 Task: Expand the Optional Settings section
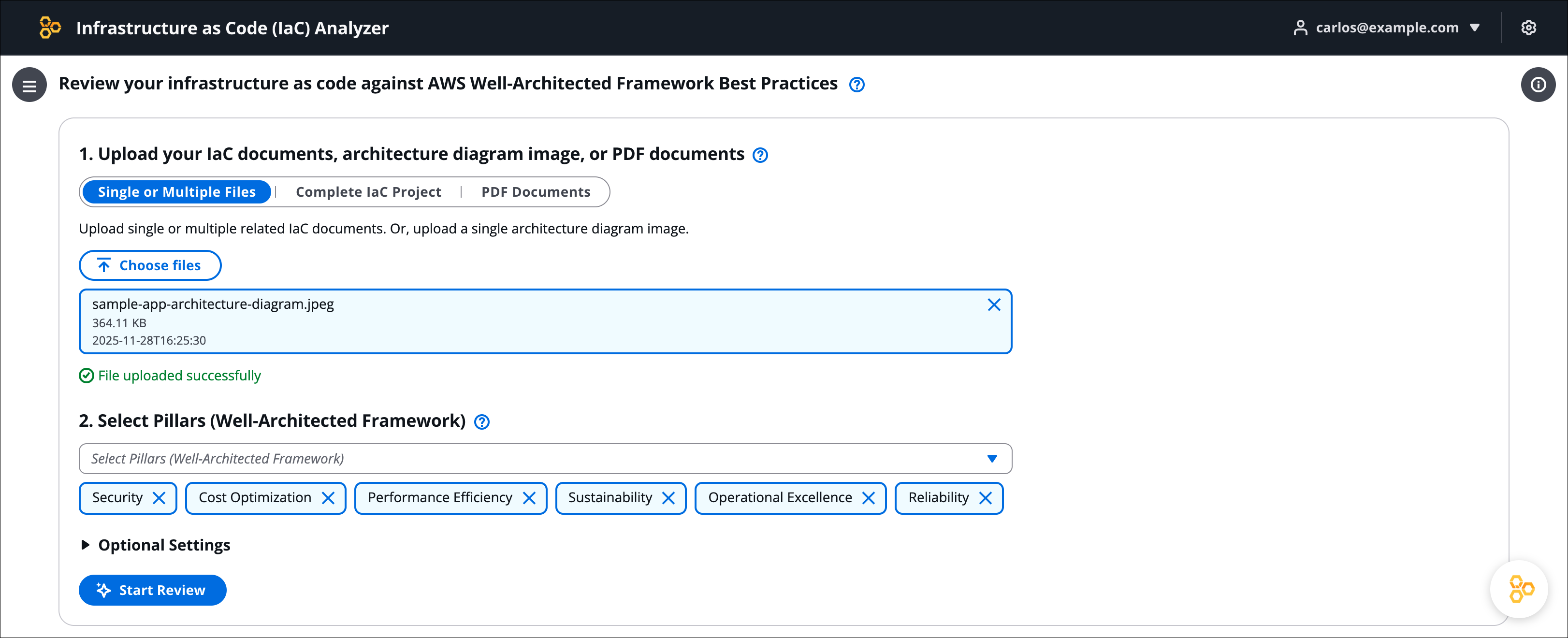pos(155,545)
